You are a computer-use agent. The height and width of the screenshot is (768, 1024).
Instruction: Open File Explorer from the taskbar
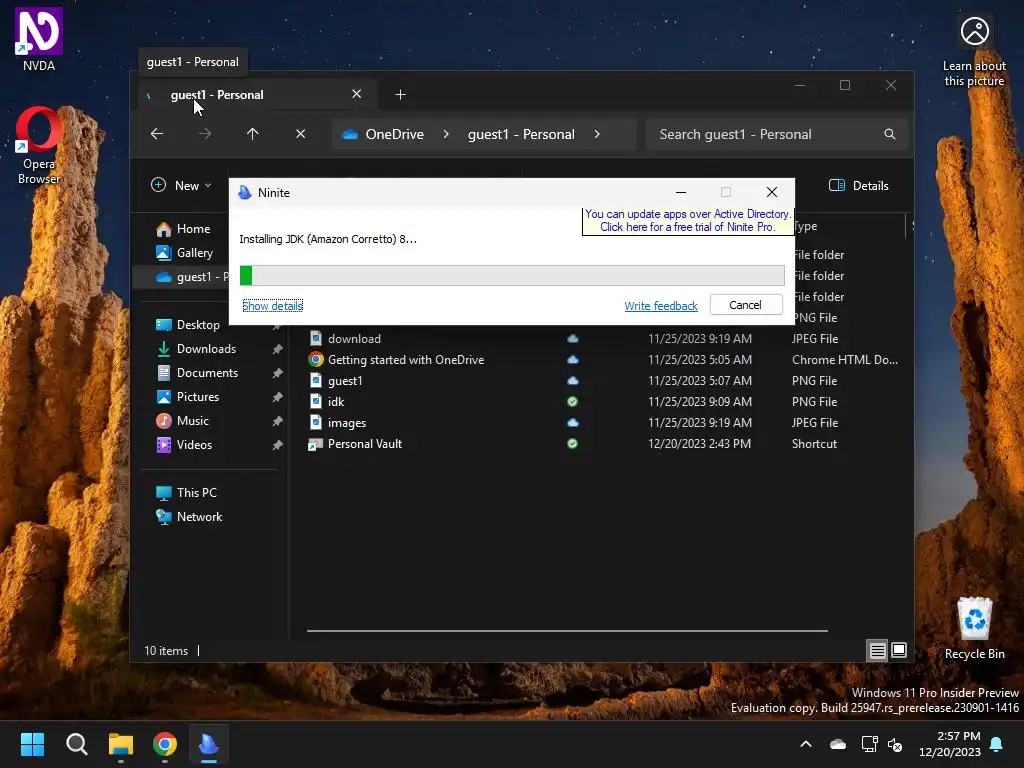pos(121,744)
